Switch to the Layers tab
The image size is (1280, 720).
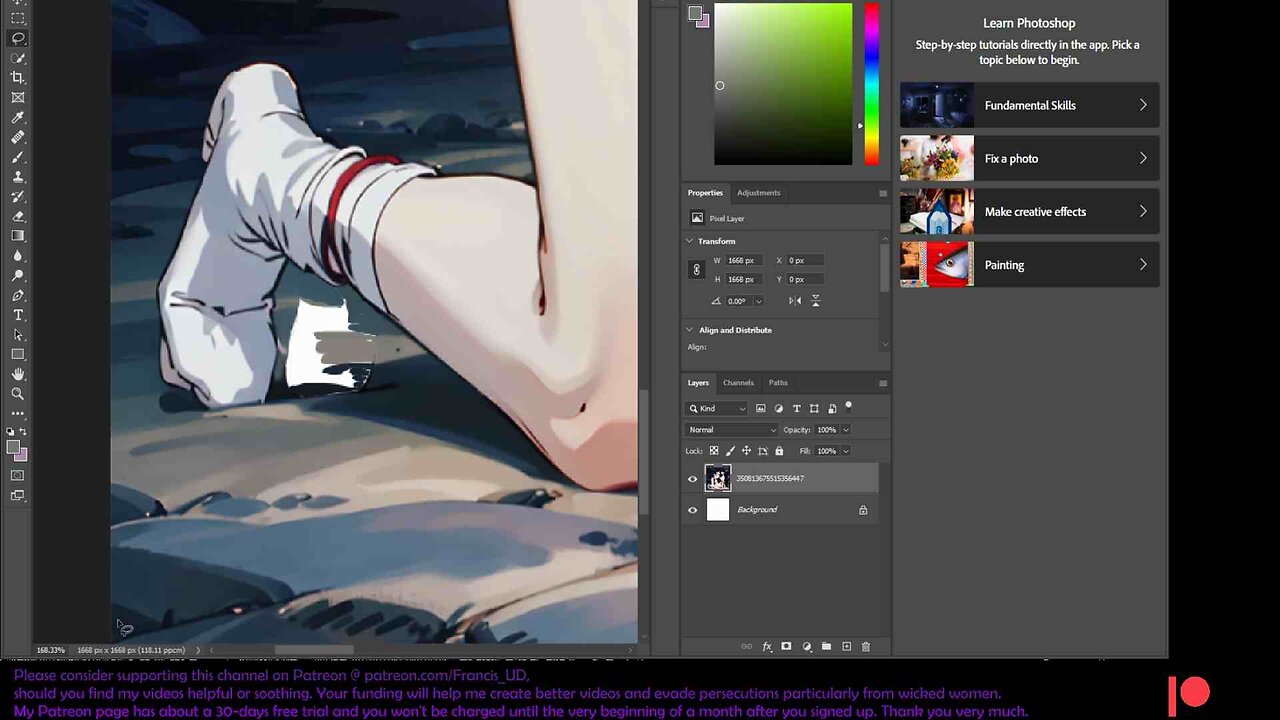click(x=698, y=383)
